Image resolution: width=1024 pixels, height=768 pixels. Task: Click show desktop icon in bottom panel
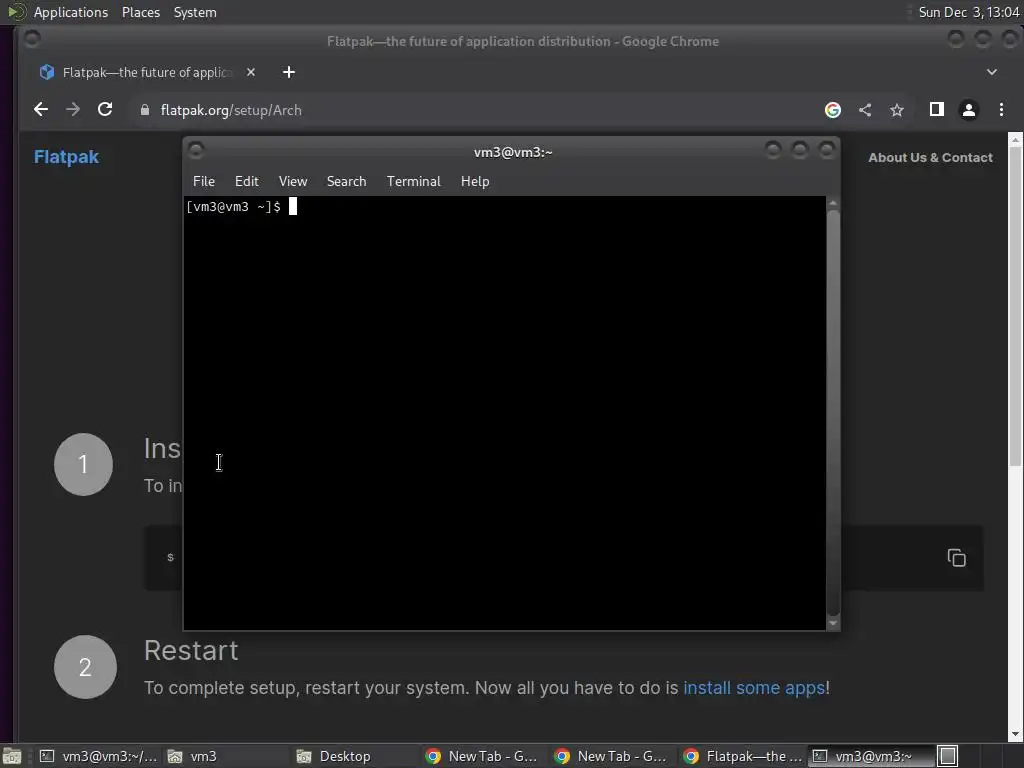pos(12,756)
